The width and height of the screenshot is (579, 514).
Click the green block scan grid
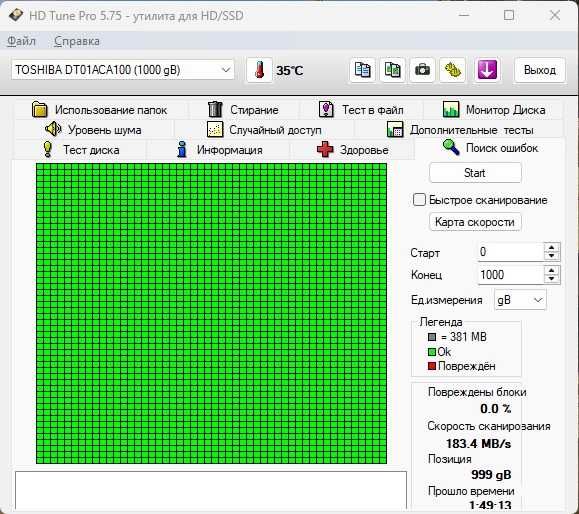click(x=212, y=313)
